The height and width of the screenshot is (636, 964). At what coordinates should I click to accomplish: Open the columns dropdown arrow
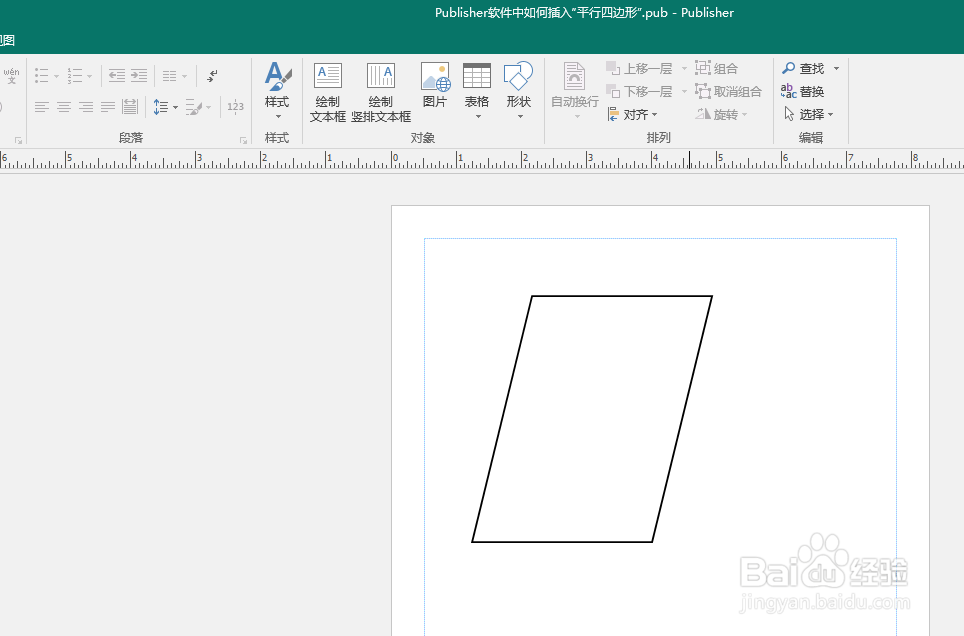tap(184, 76)
